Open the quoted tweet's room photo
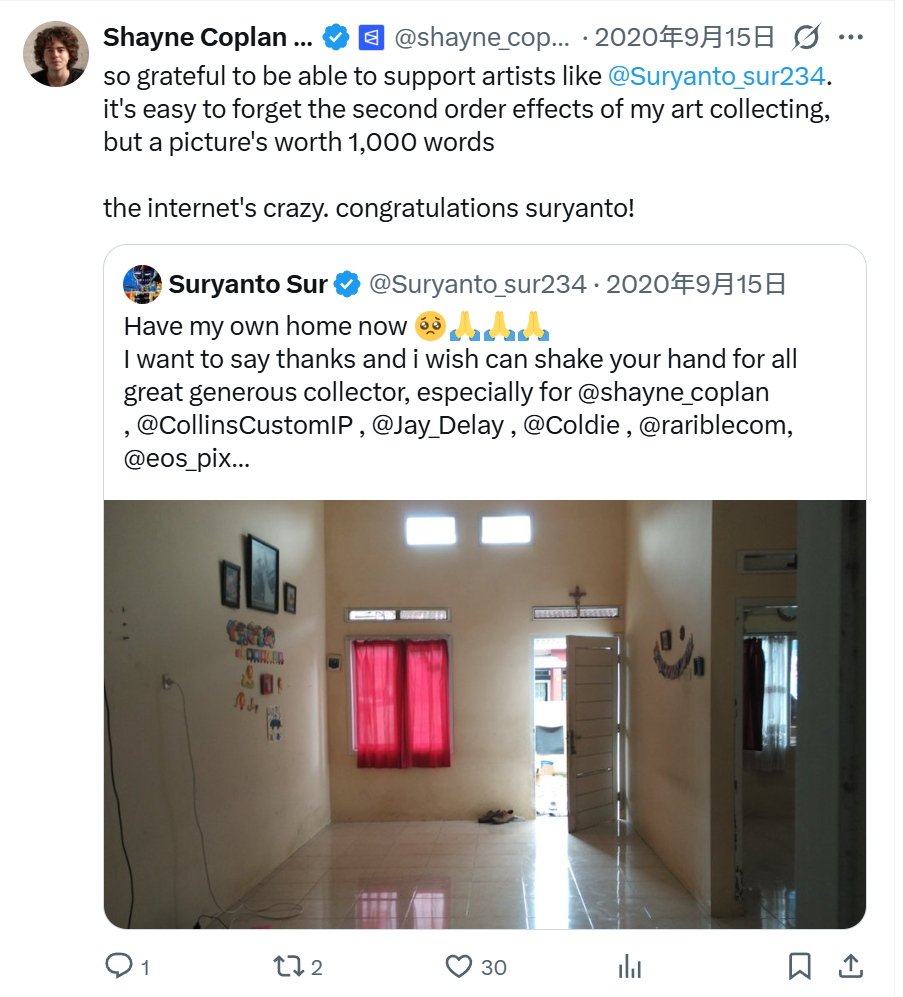 click(x=485, y=713)
